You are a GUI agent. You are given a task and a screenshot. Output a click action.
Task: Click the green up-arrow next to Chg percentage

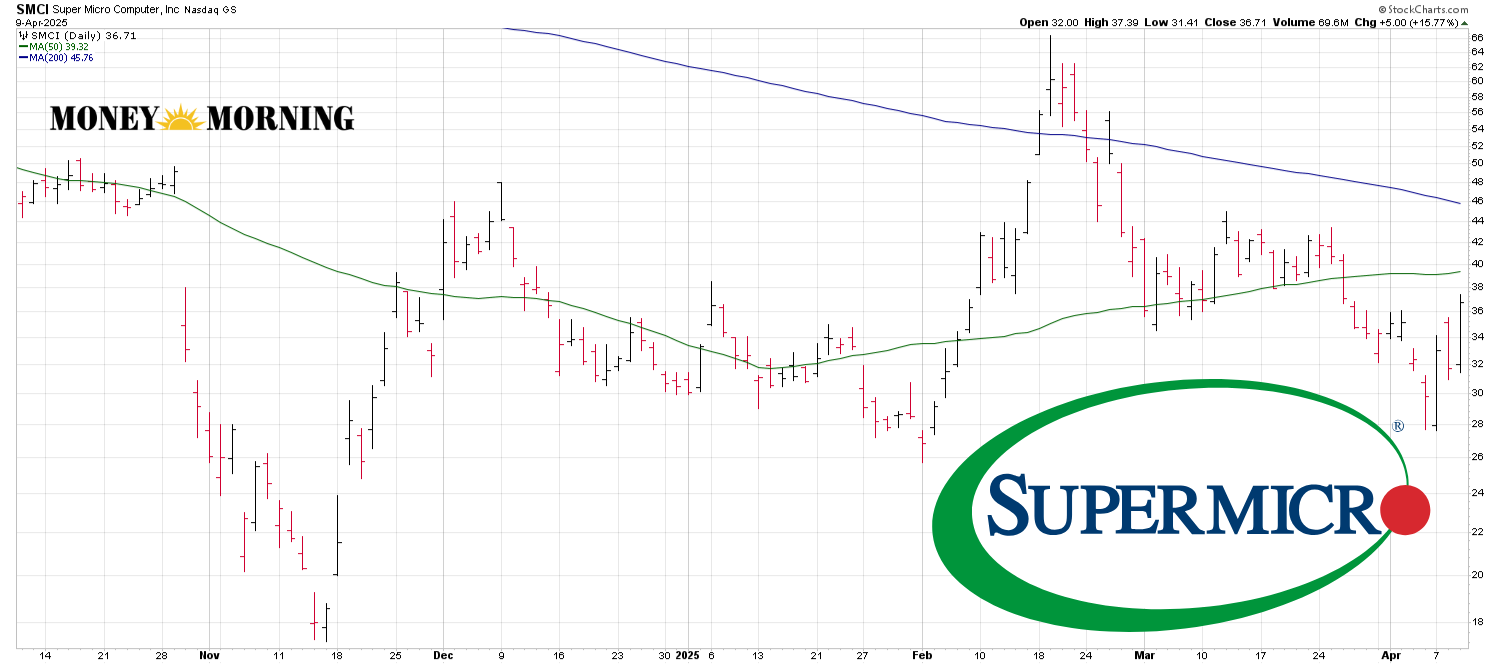pos(1464,22)
